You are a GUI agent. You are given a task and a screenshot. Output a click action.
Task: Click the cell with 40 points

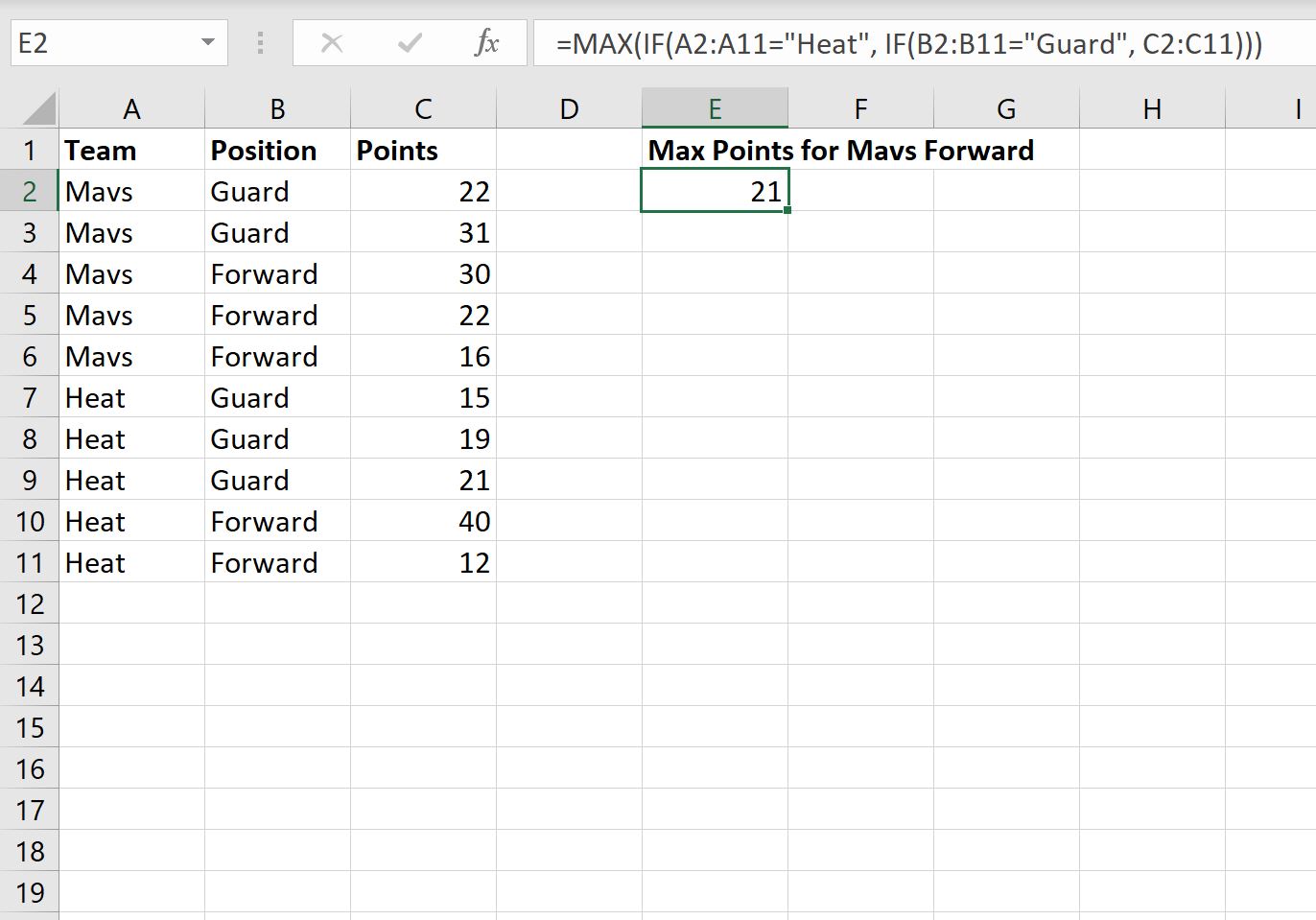tap(423, 522)
